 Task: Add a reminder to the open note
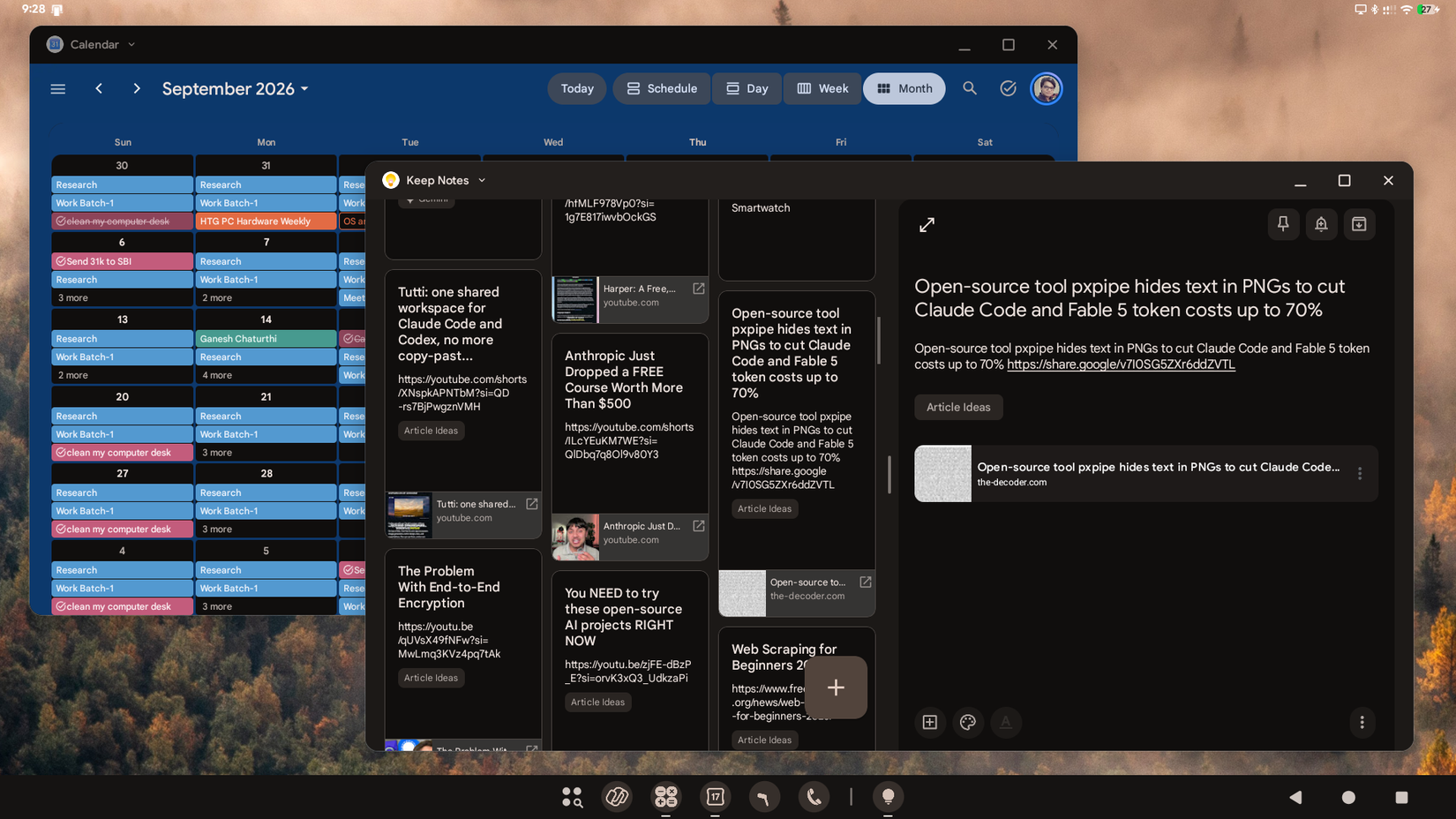pyautogui.click(x=1321, y=224)
